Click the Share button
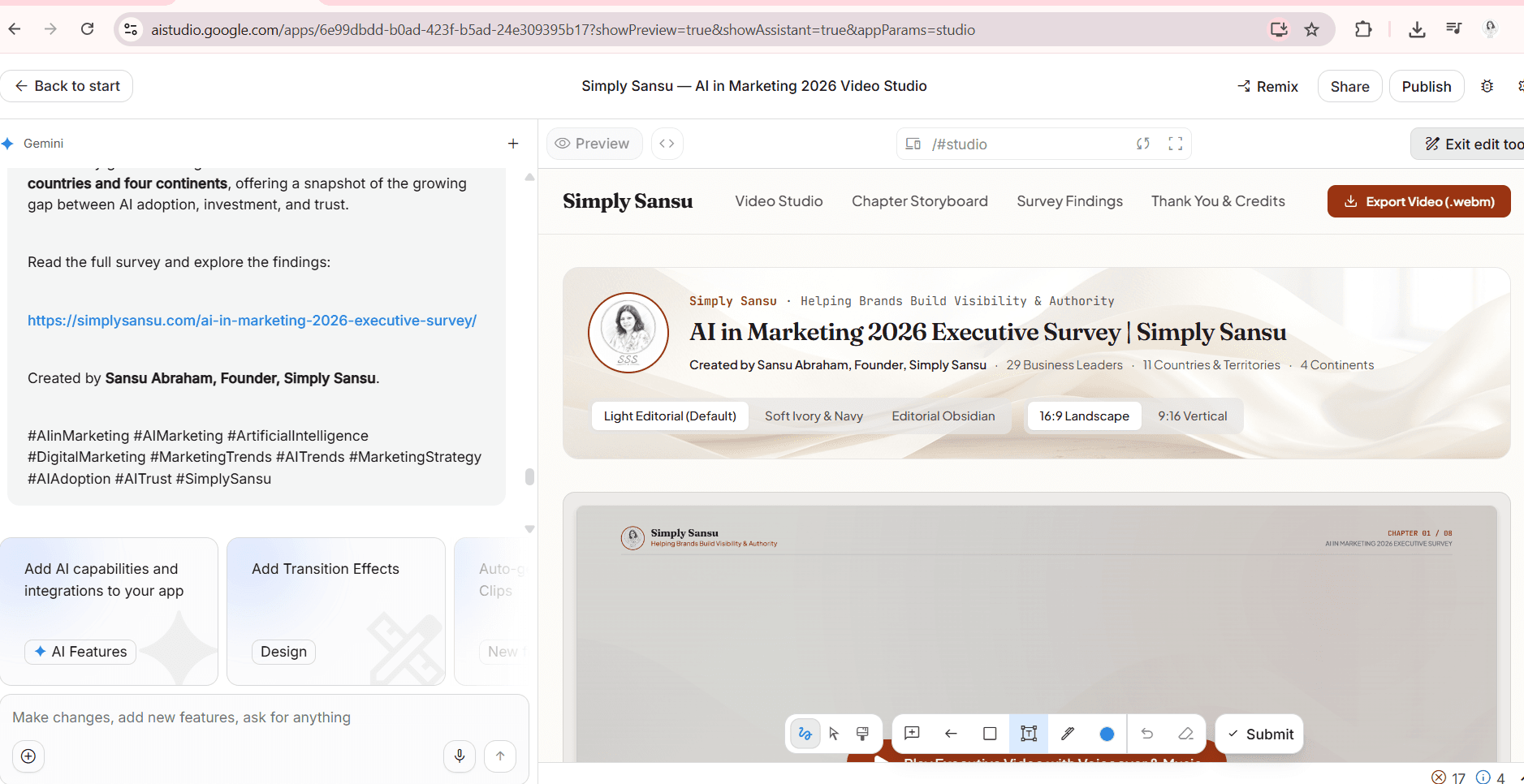This screenshot has height=784, width=1524. coord(1349,86)
